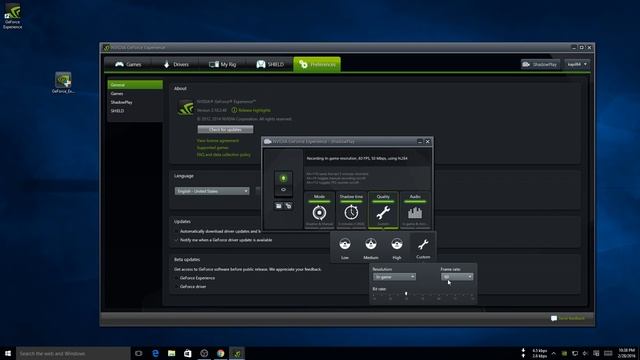Open the Drivers tab

tap(176, 64)
